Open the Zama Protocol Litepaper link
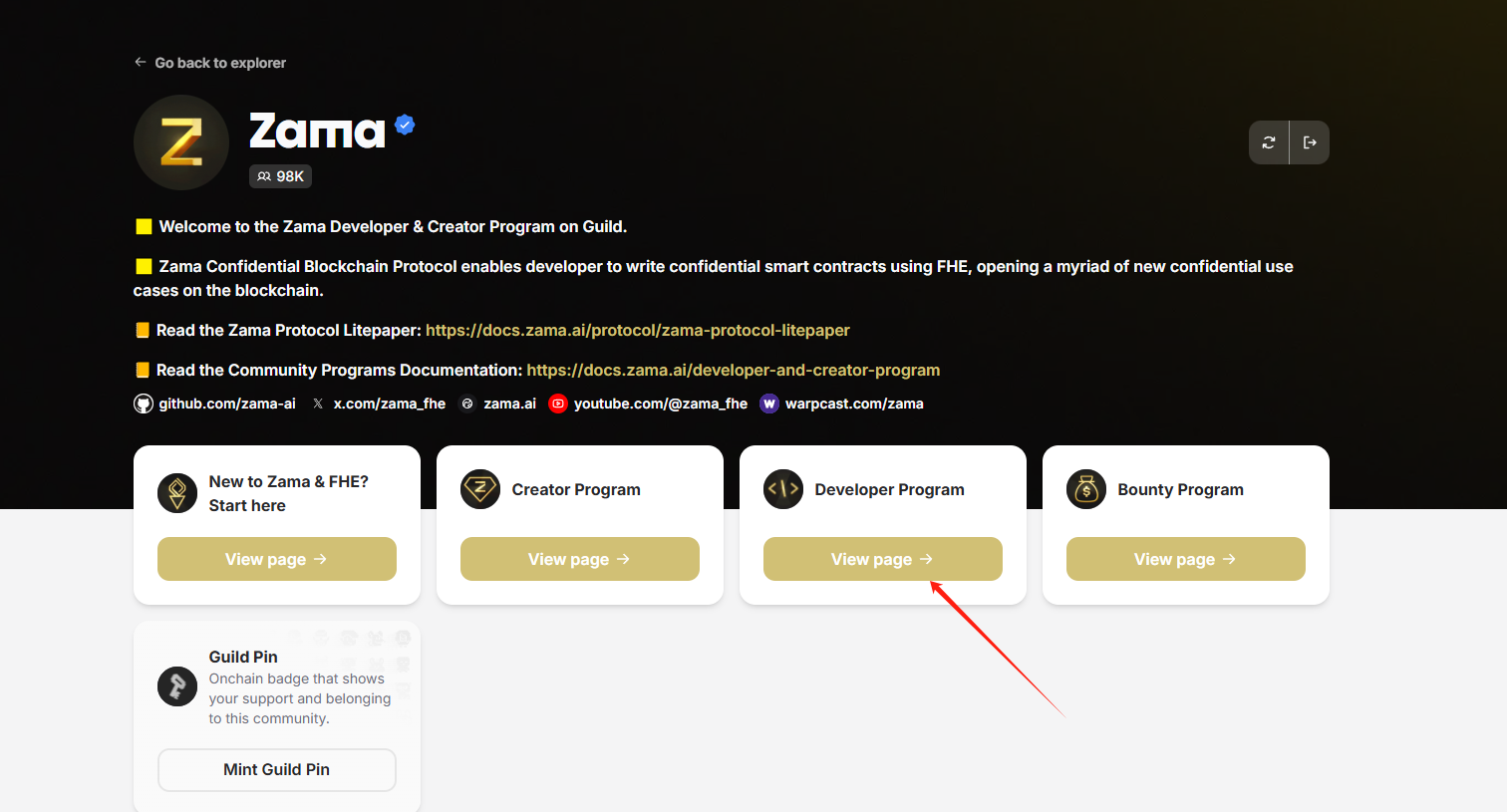 point(637,330)
